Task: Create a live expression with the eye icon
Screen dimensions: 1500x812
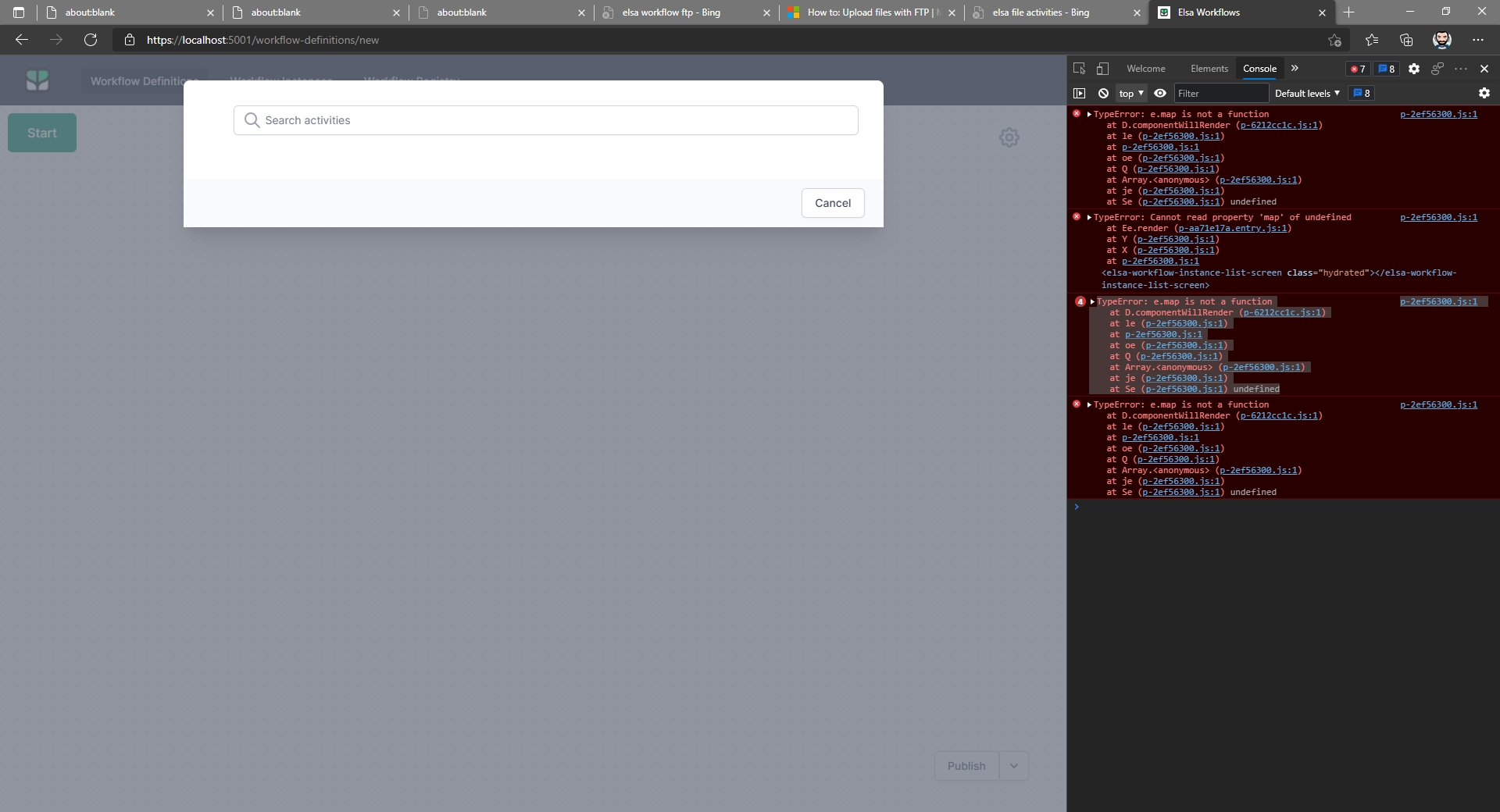Action: point(1160,93)
